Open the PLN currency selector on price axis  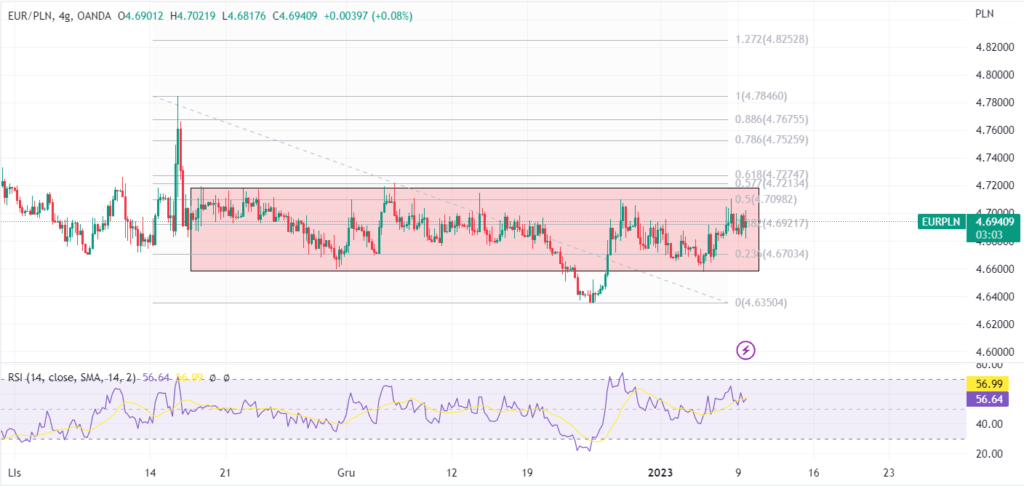984,13
